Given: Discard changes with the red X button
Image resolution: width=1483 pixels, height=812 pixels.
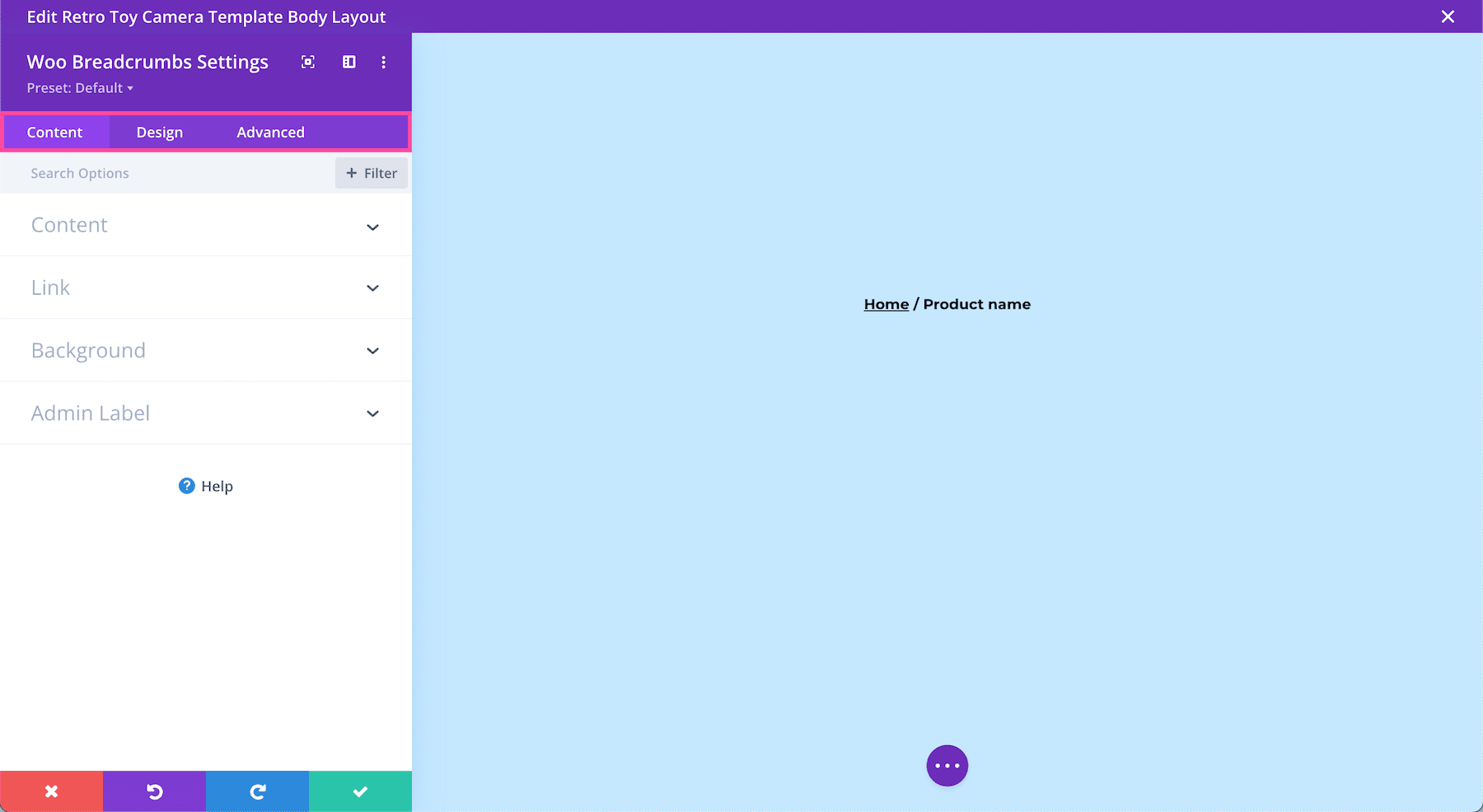Looking at the screenshot, I should click(x=51, y=791).
